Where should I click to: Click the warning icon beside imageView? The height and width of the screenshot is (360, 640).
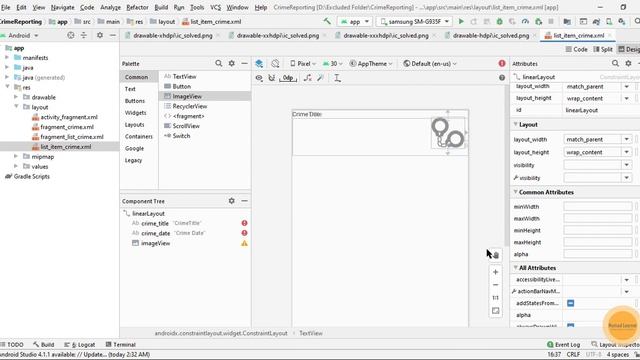click(x=244, y=243)
